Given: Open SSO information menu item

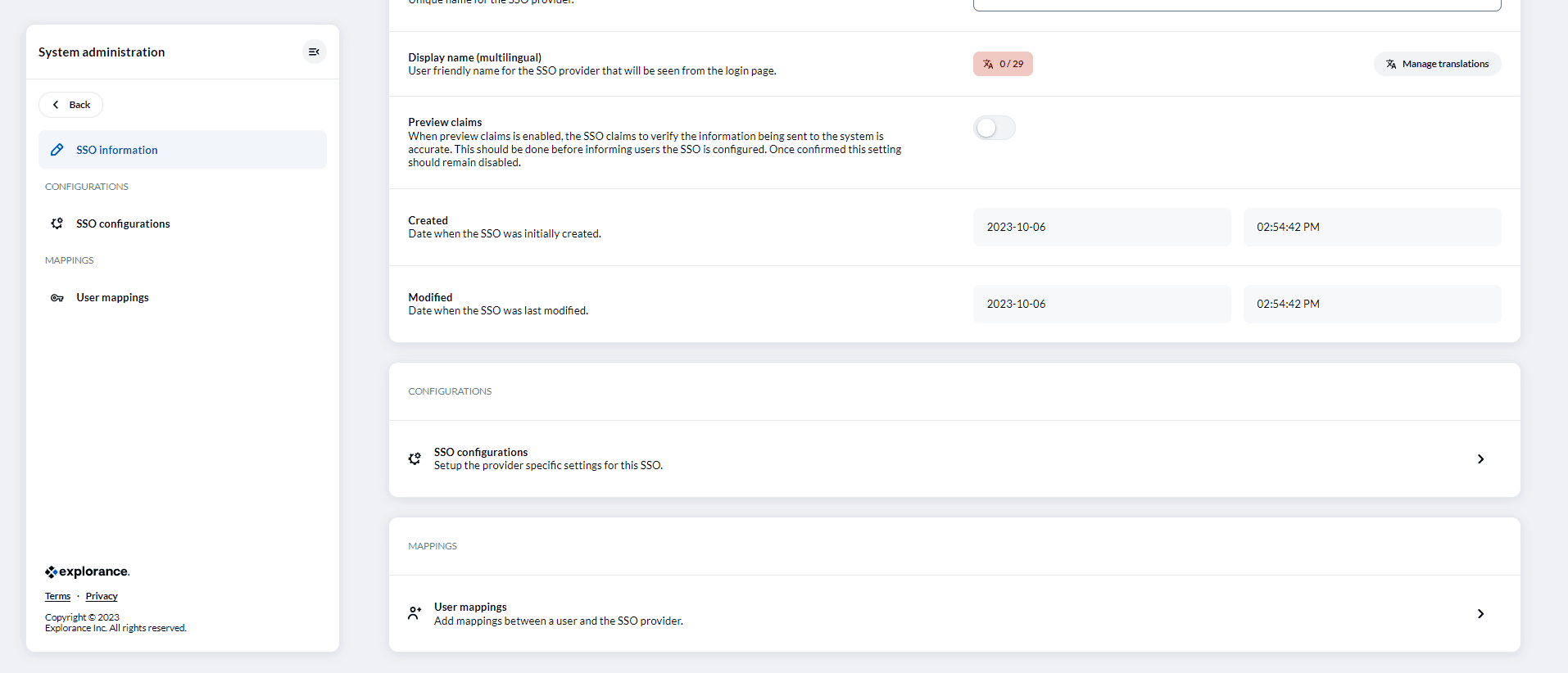Looking at the screenshot, I should 183,150.
